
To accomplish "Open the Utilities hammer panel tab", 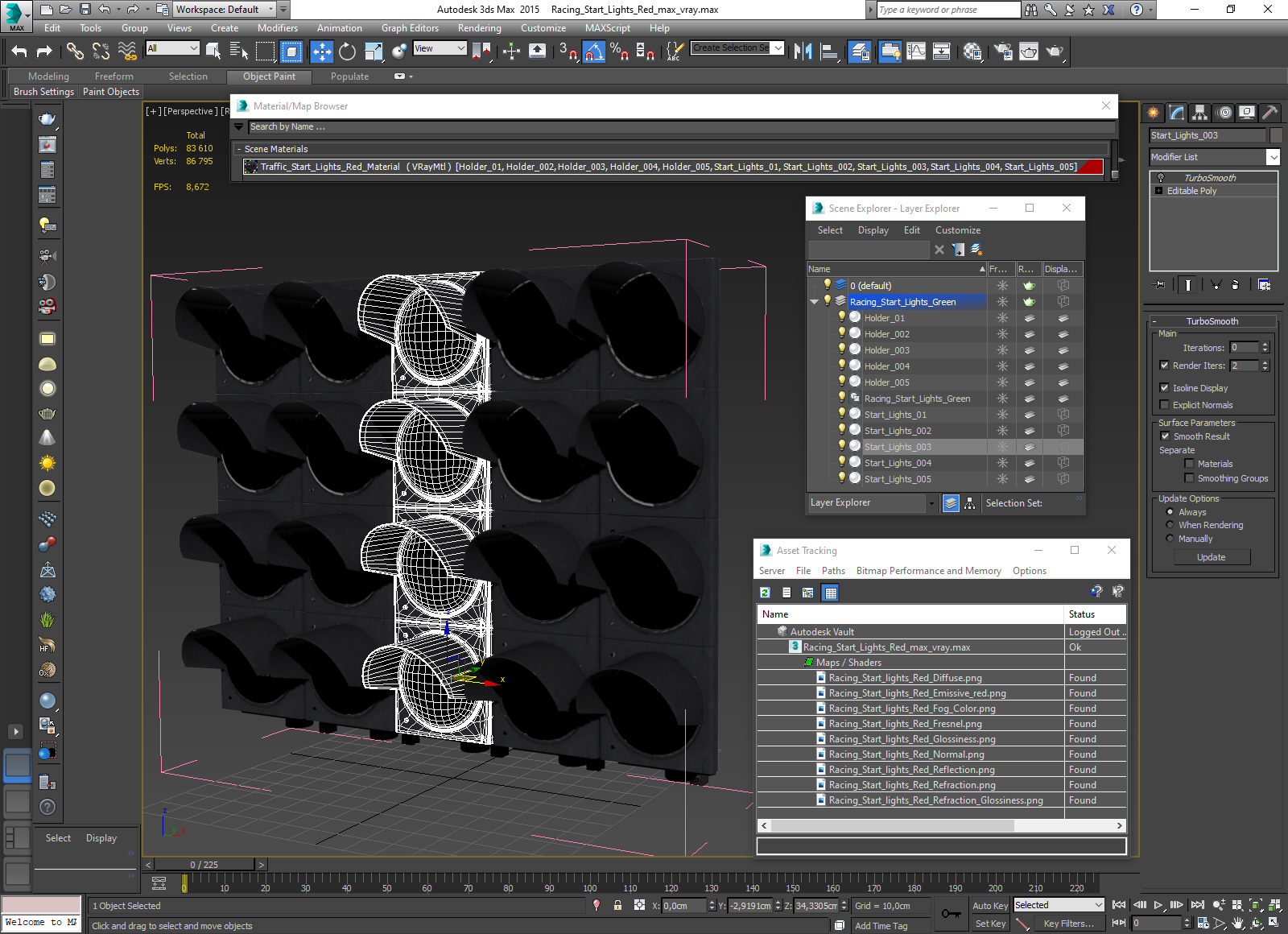I will (x=1270, y=113).
